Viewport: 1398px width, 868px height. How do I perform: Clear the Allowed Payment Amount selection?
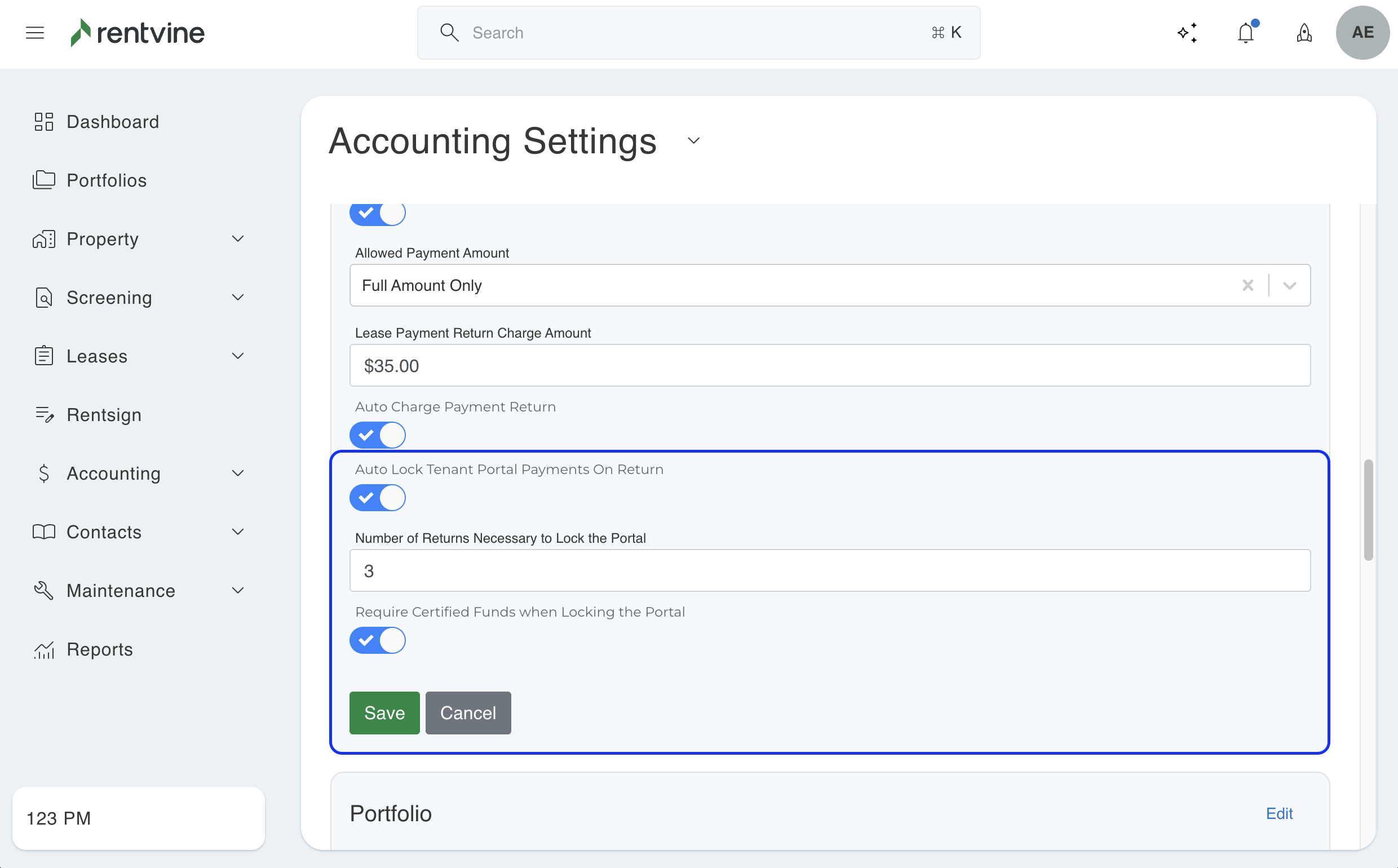(x=1247, y=285)
